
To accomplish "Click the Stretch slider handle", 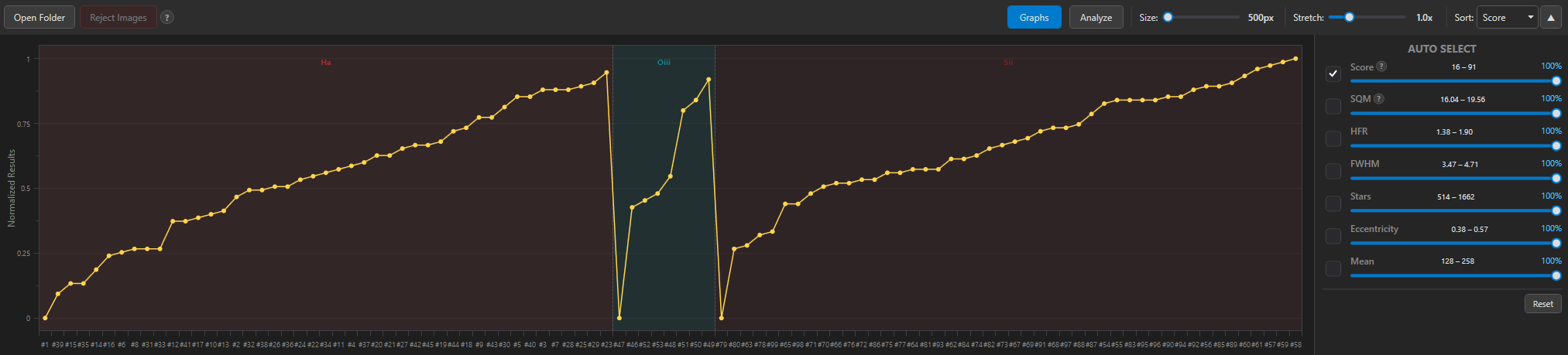I will pos(1349,17).
